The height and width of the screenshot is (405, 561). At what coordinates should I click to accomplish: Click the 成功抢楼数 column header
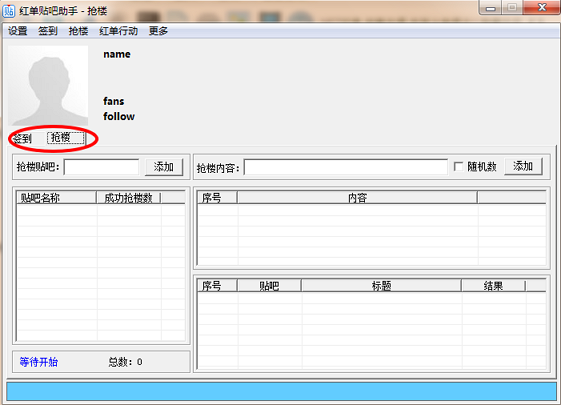coord(129,197)
